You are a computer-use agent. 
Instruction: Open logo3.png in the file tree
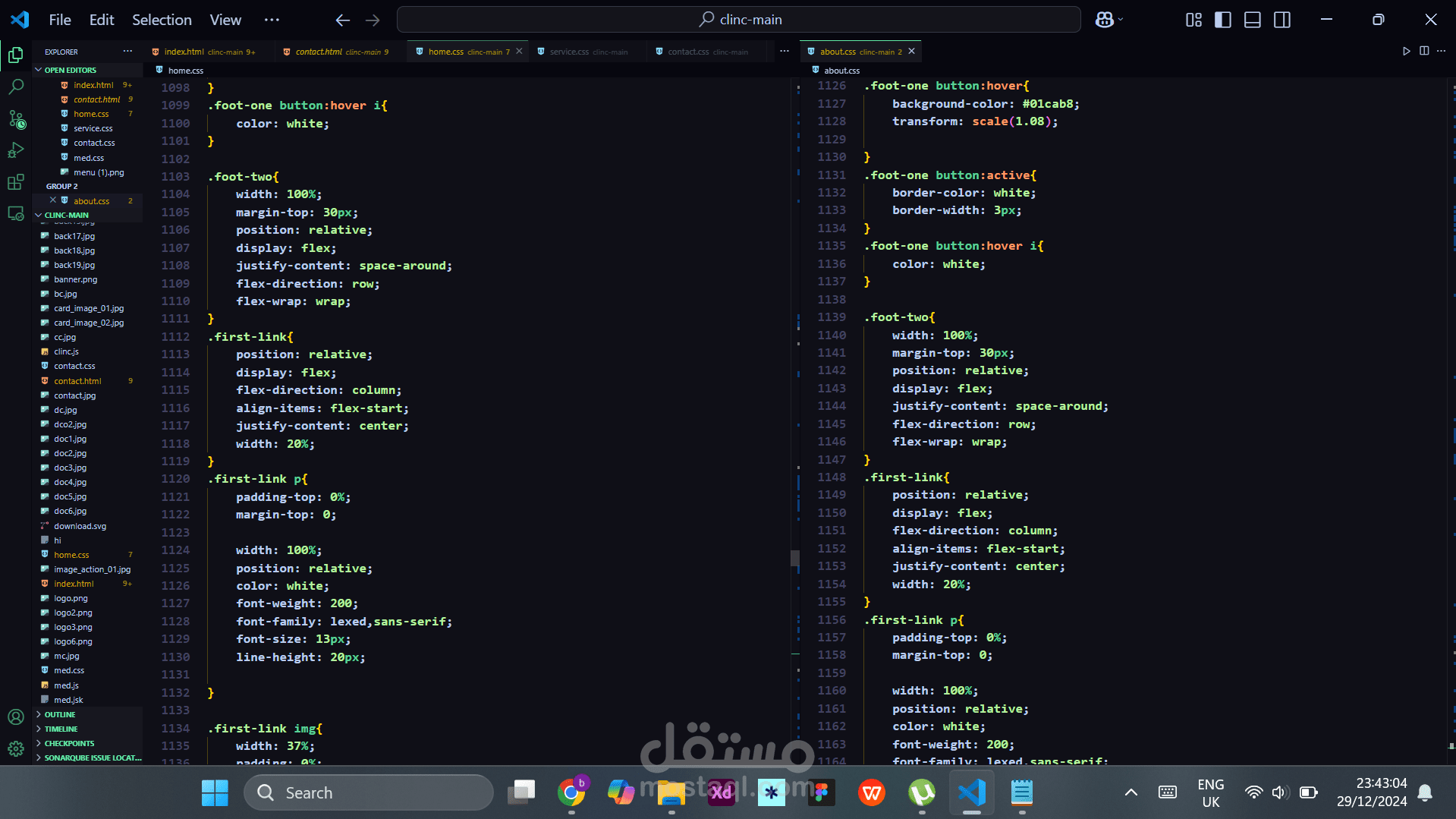(73, 627)
